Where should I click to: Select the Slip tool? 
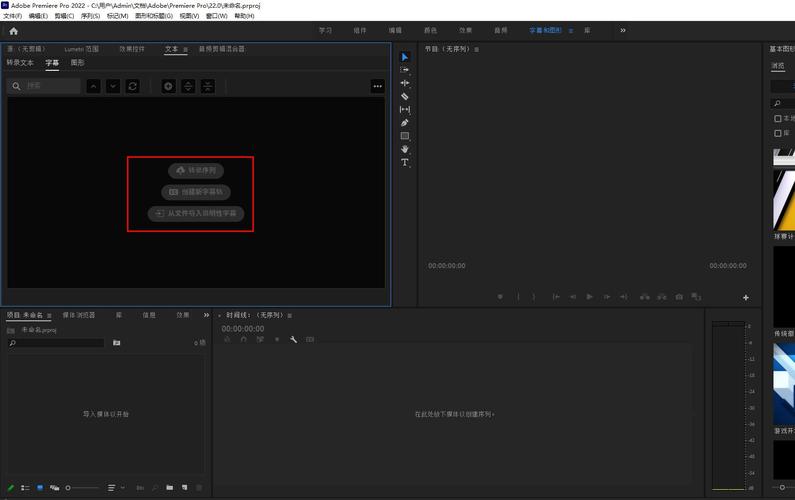tap(405, 110)
